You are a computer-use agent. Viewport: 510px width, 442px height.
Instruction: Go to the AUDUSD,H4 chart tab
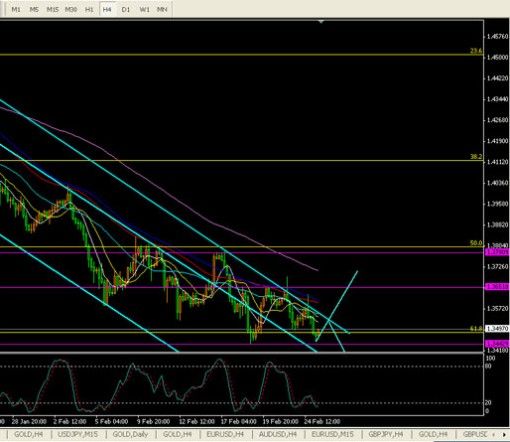pos(278,434)
